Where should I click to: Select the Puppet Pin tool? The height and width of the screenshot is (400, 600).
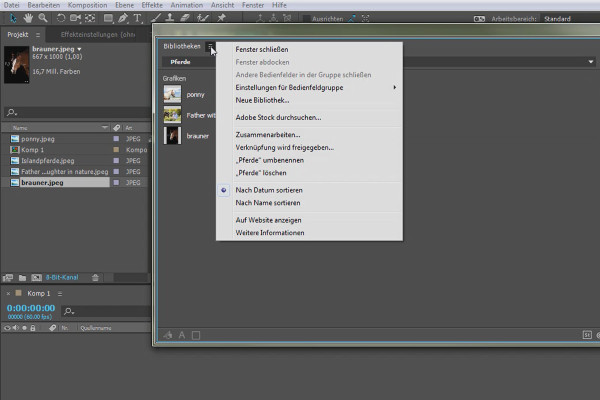[x=221, y=18]
